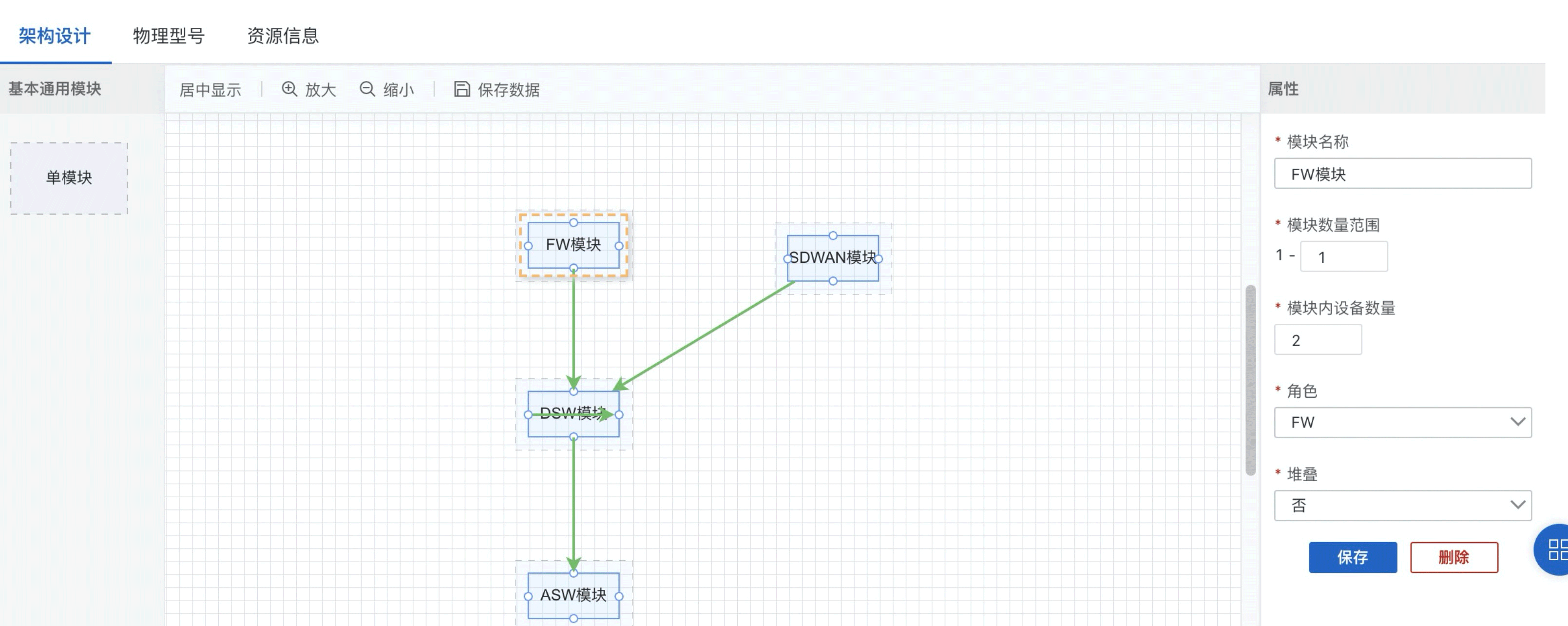Image resolution: width=1568 pixels, height=626 pixels.
Task: Click the FW模块 node's bottom connection port
Action: click(x=574, y=268)
